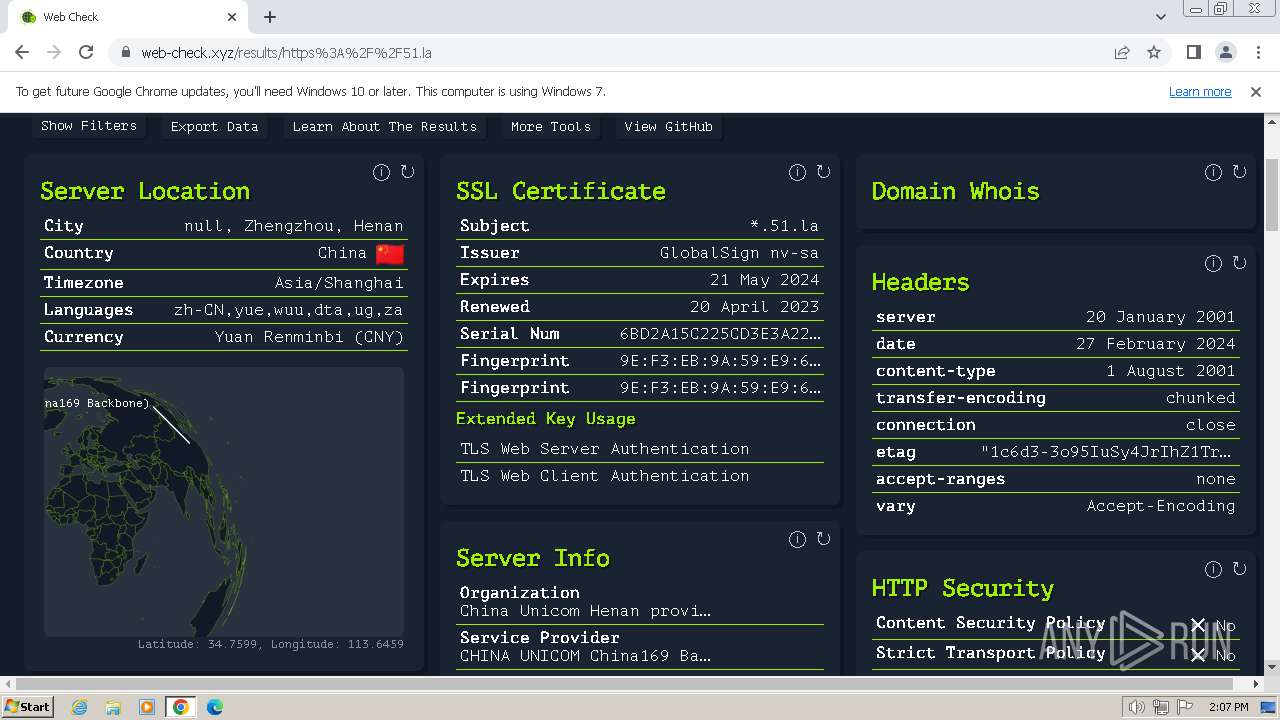Follow the Learn more link
This screenshot has height=720, width=1280.
1200,91
